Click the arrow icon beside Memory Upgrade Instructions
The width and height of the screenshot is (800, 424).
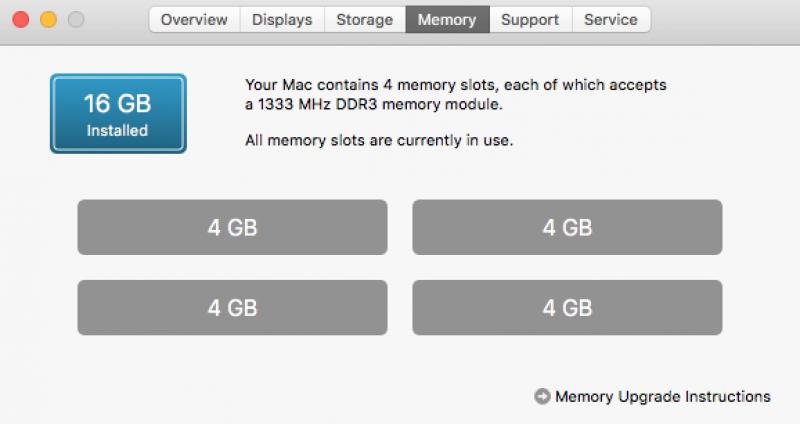(542, 397)
